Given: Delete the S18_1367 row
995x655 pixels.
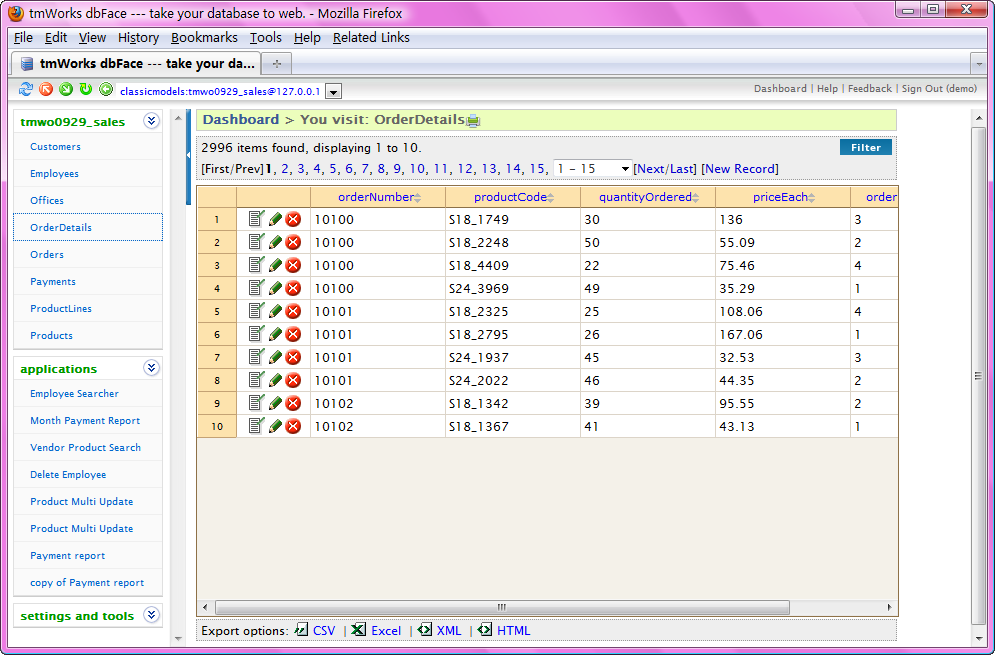Looking at the screenshot, I should point(293,427).
